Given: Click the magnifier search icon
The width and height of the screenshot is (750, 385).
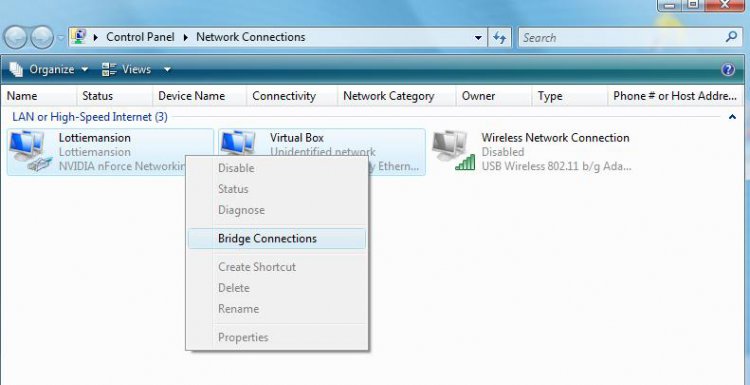Looking at the screenshot, I should [x=731, y=37].
